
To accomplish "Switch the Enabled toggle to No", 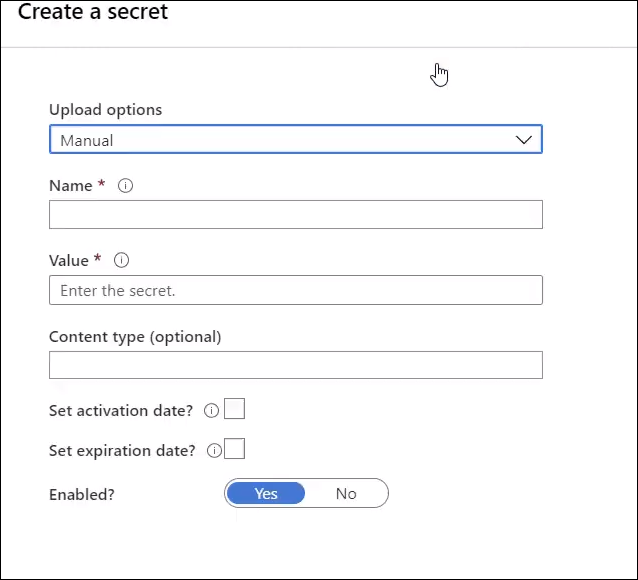I will point(346,493).
